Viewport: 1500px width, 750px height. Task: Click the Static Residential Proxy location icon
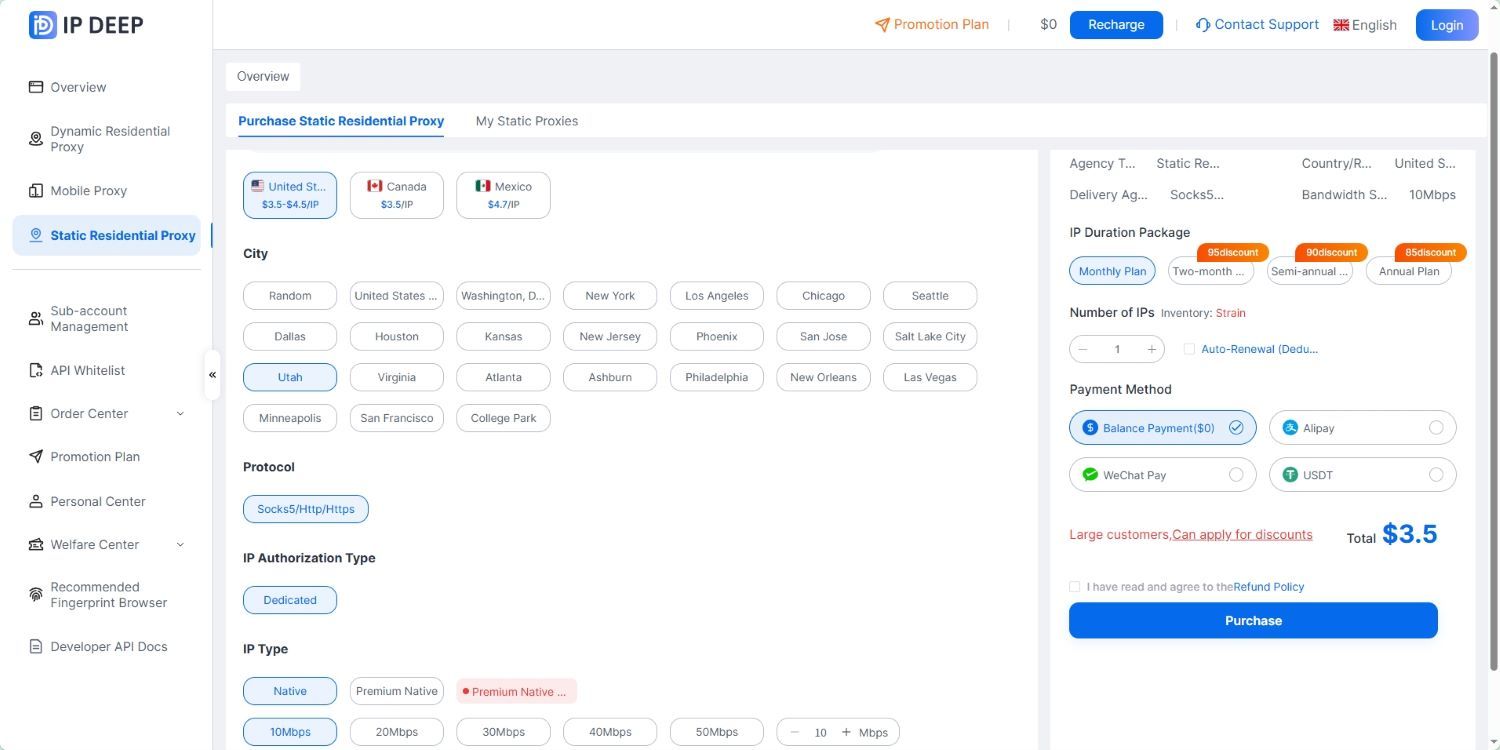[36, 235]
